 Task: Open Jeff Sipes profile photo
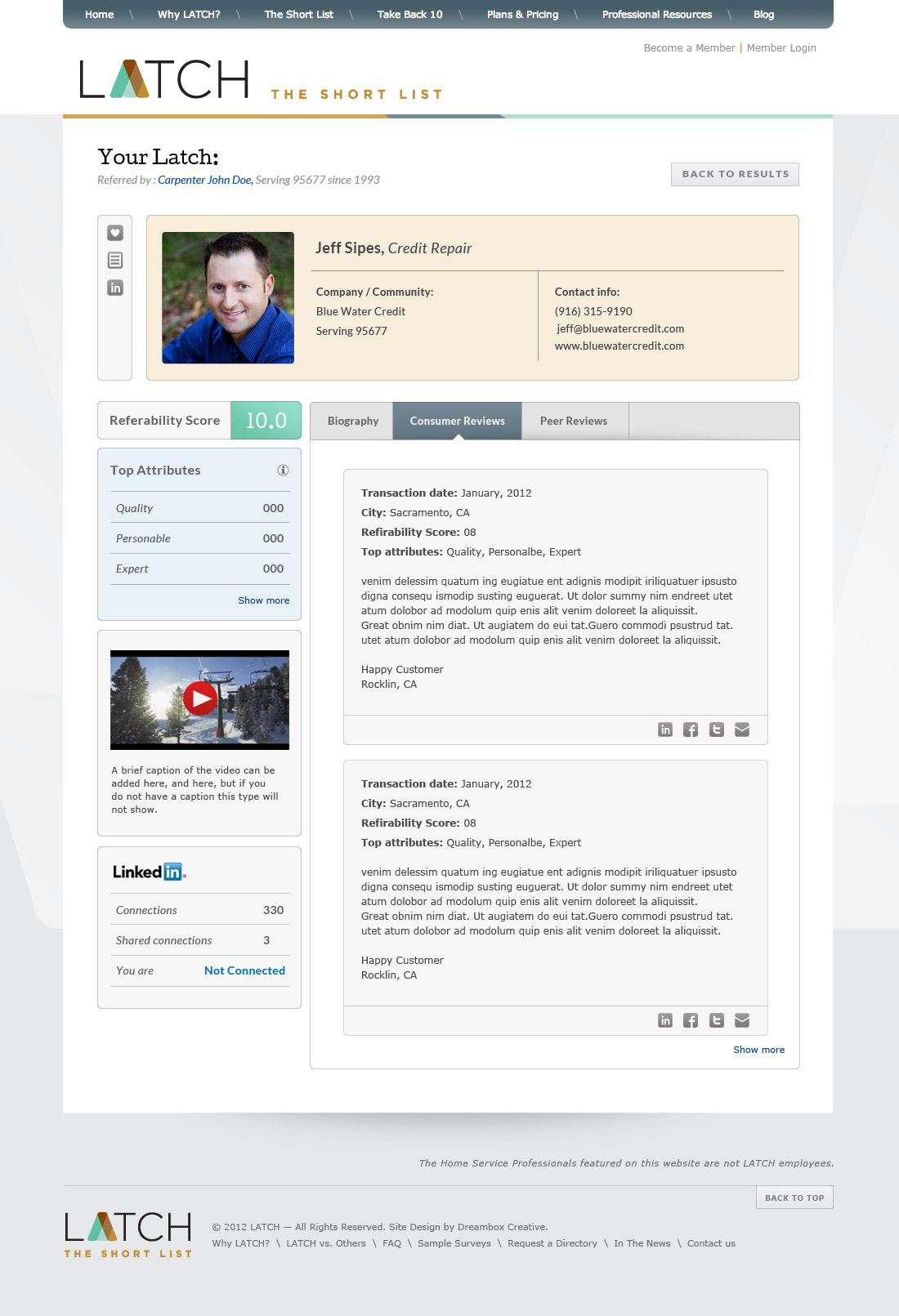point(228,297)
